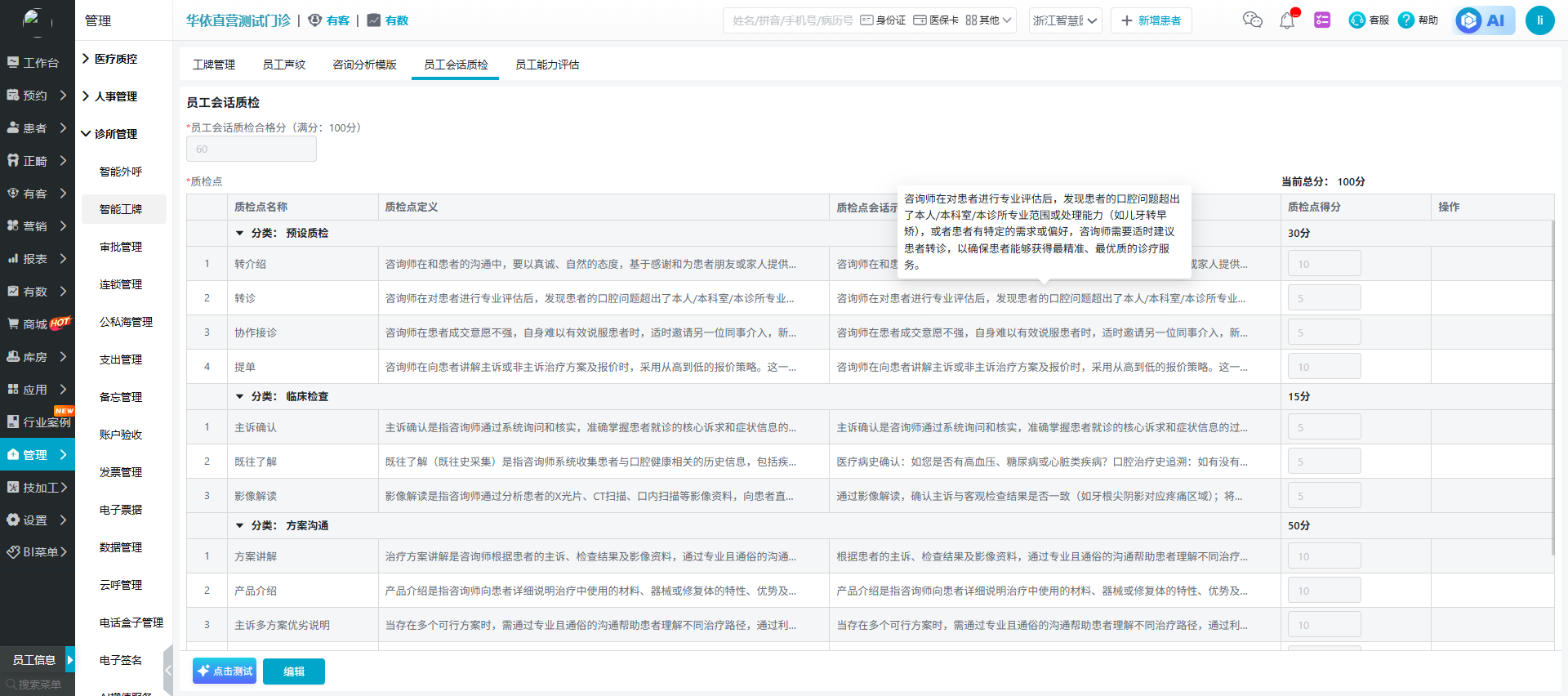The image size is (1568, 696).
Task: Open the 其他 search type dropdown
Action: pos(989,20)
